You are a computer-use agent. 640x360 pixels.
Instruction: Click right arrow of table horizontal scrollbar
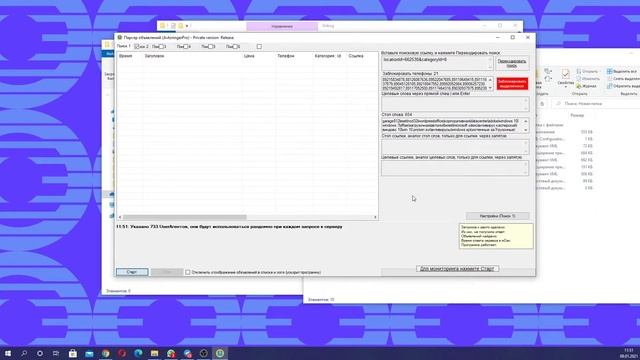click(375, 217)
